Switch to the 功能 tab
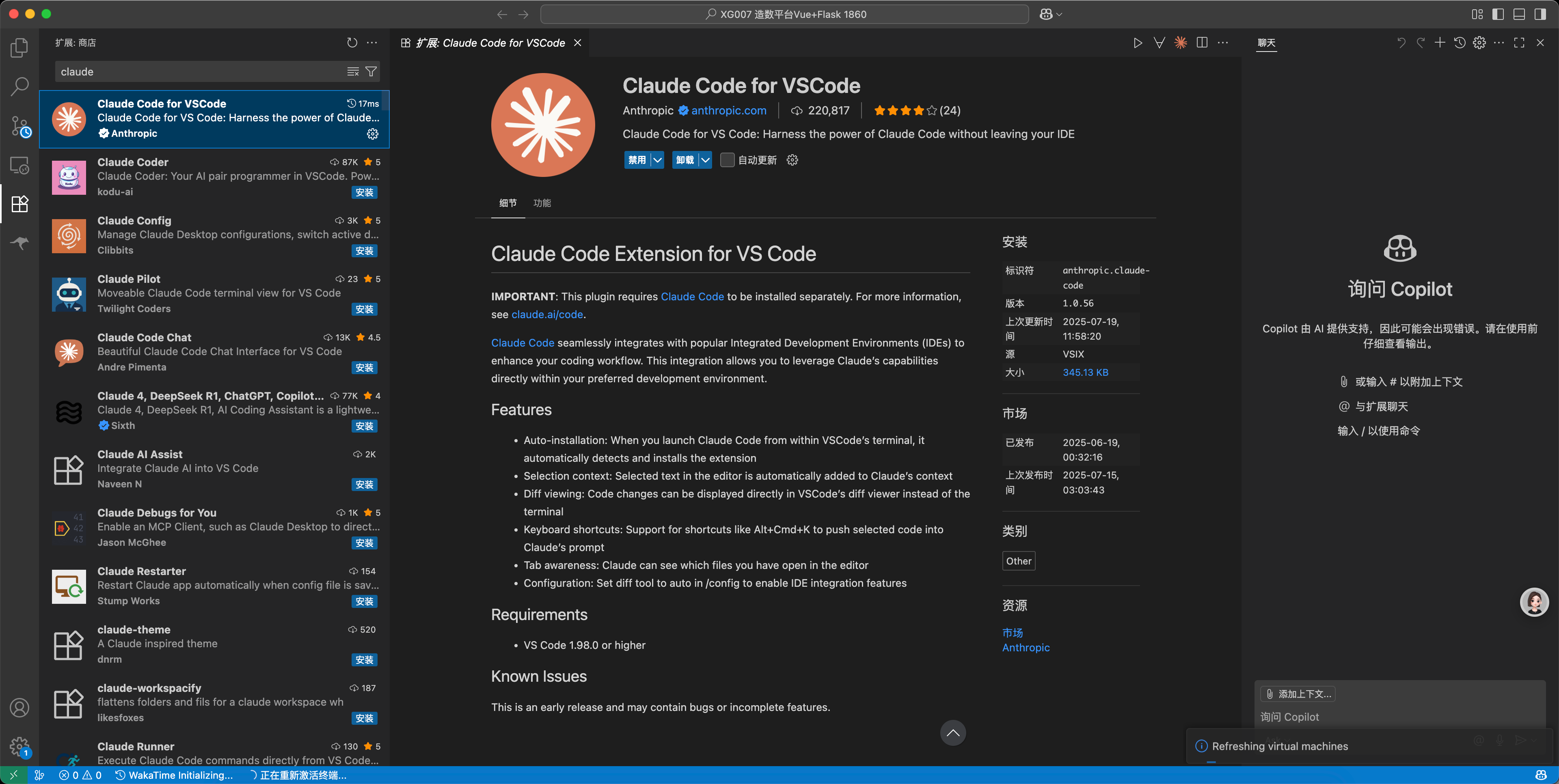This screenshot has height=784, width=1559. coord(542,202)
